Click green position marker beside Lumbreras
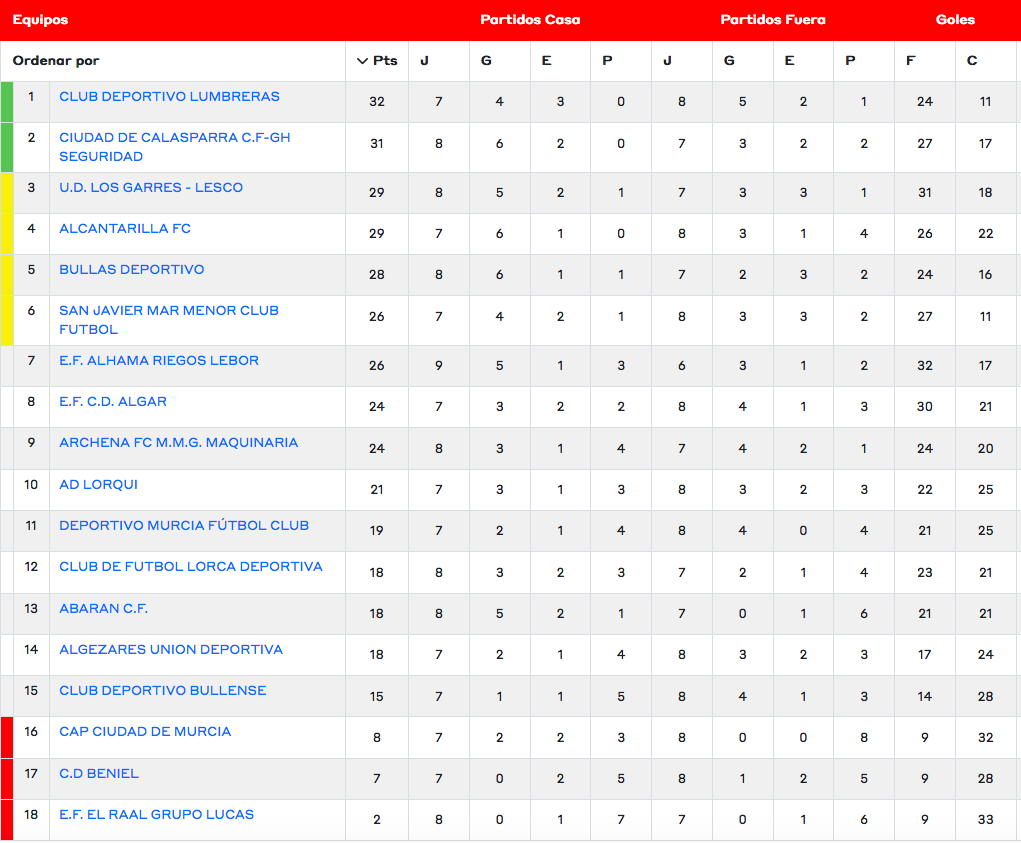The image size is (1021, 843). click(x=7, y=102)
